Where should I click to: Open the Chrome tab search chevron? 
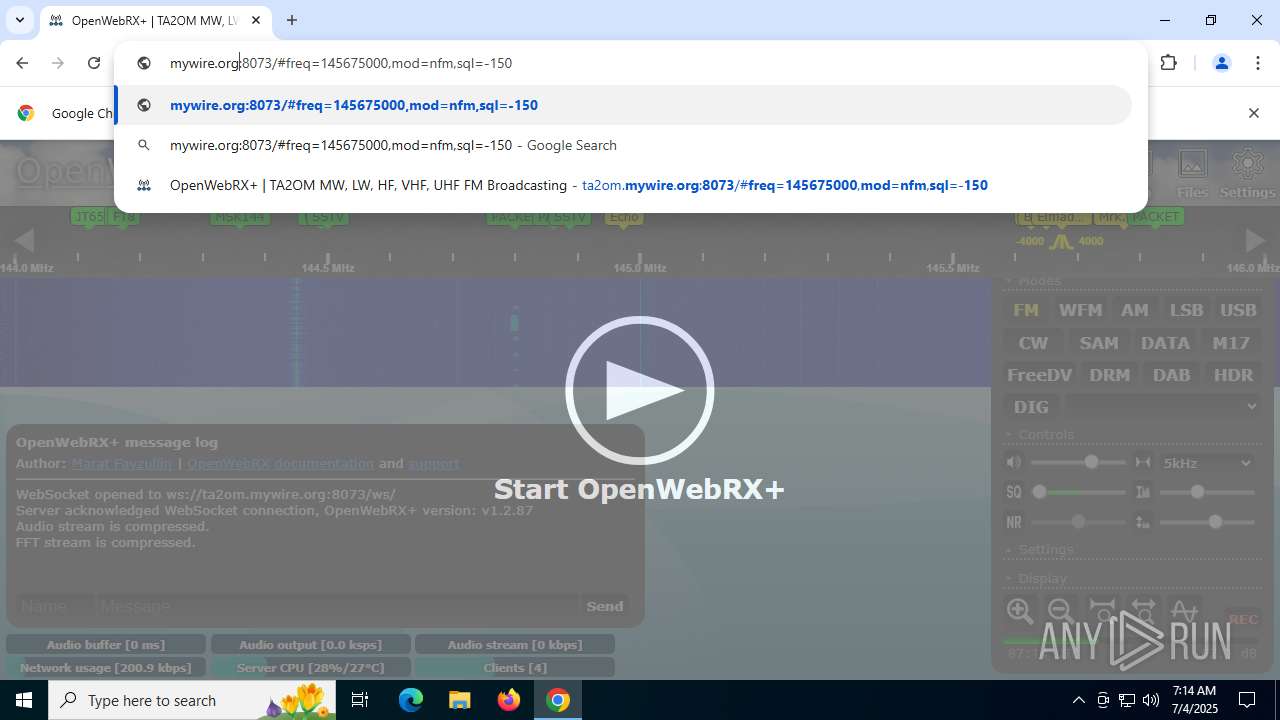coord(19,20)
